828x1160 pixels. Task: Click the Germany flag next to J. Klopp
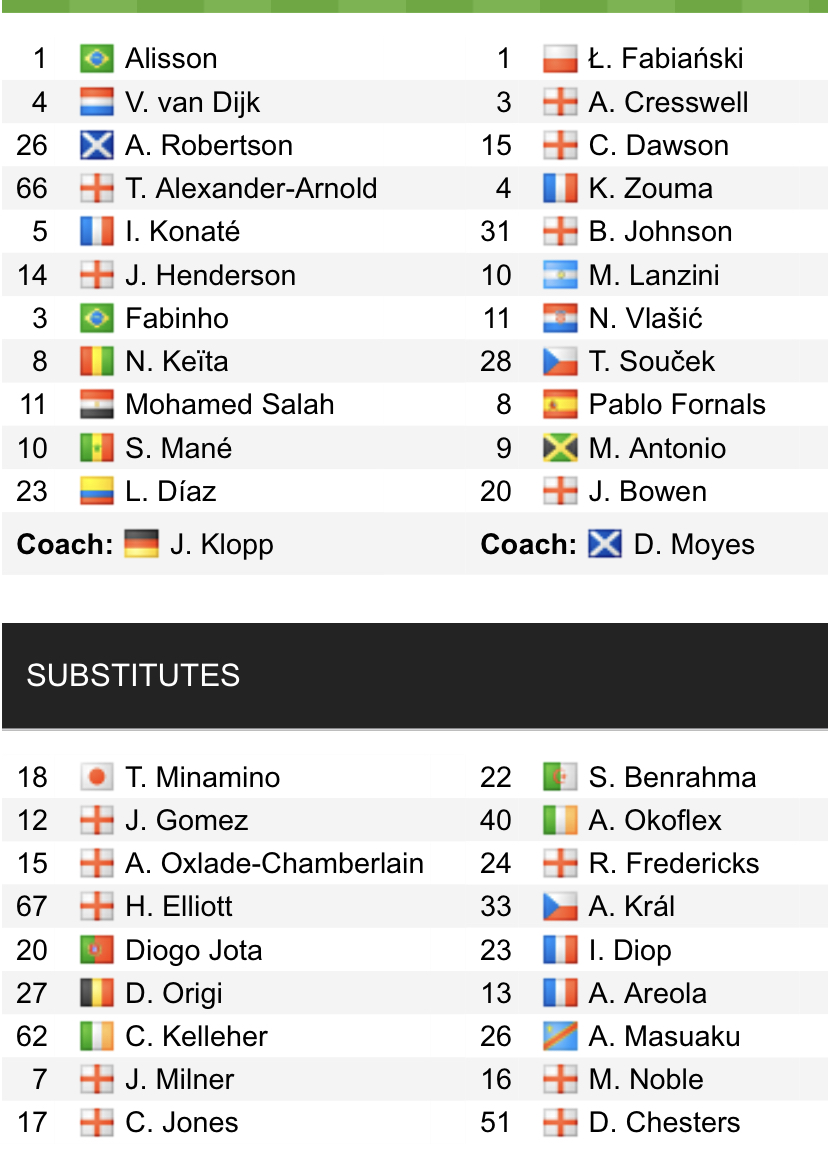pyautogui.click(x=141, y=544)
